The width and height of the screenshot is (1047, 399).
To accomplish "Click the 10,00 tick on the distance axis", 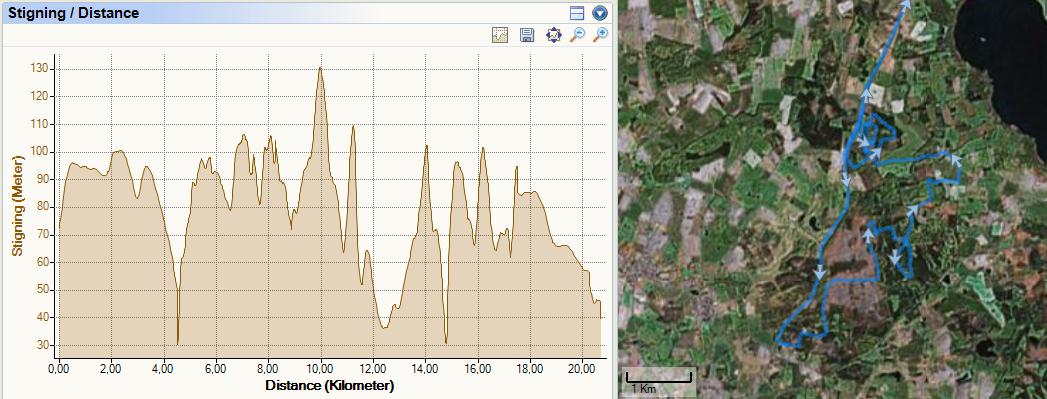I will (x=321, y=368).
